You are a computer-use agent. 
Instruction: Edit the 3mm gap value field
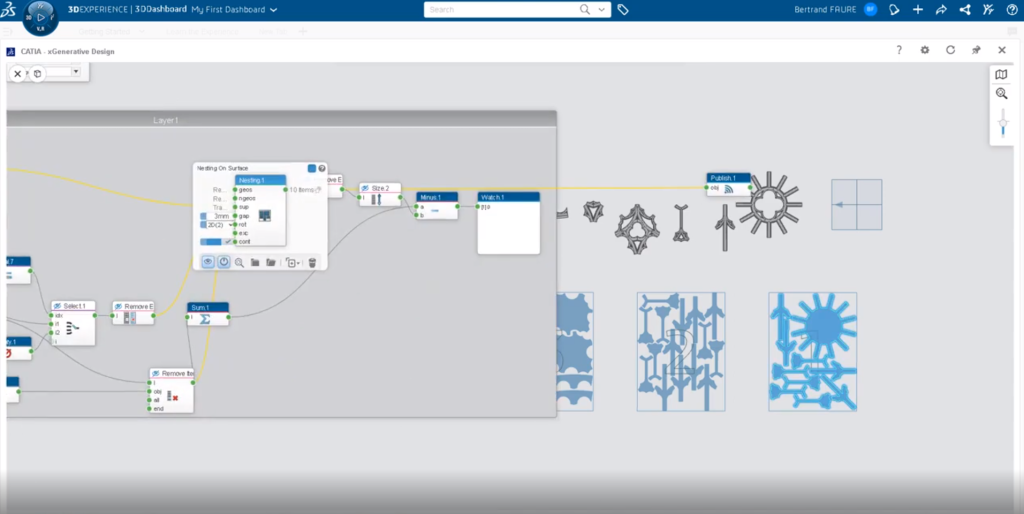click(x=221, y=216)
